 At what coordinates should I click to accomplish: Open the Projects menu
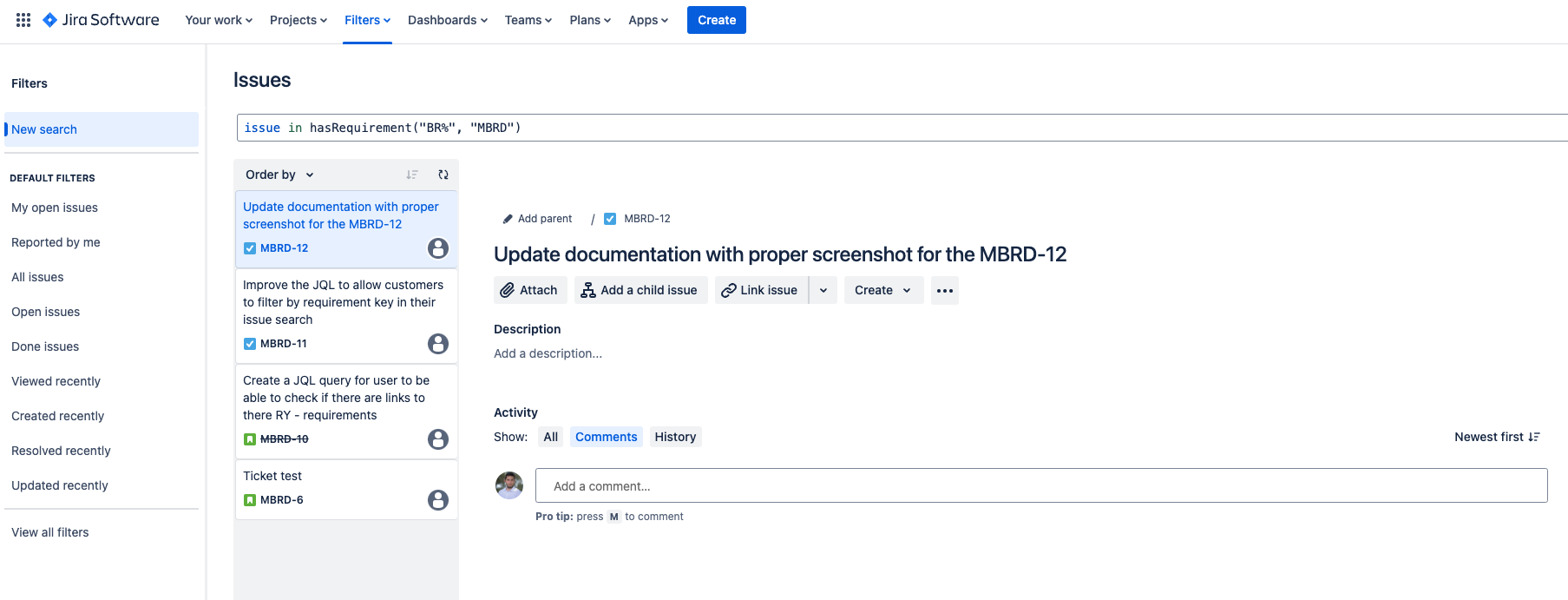click(298, 20)
